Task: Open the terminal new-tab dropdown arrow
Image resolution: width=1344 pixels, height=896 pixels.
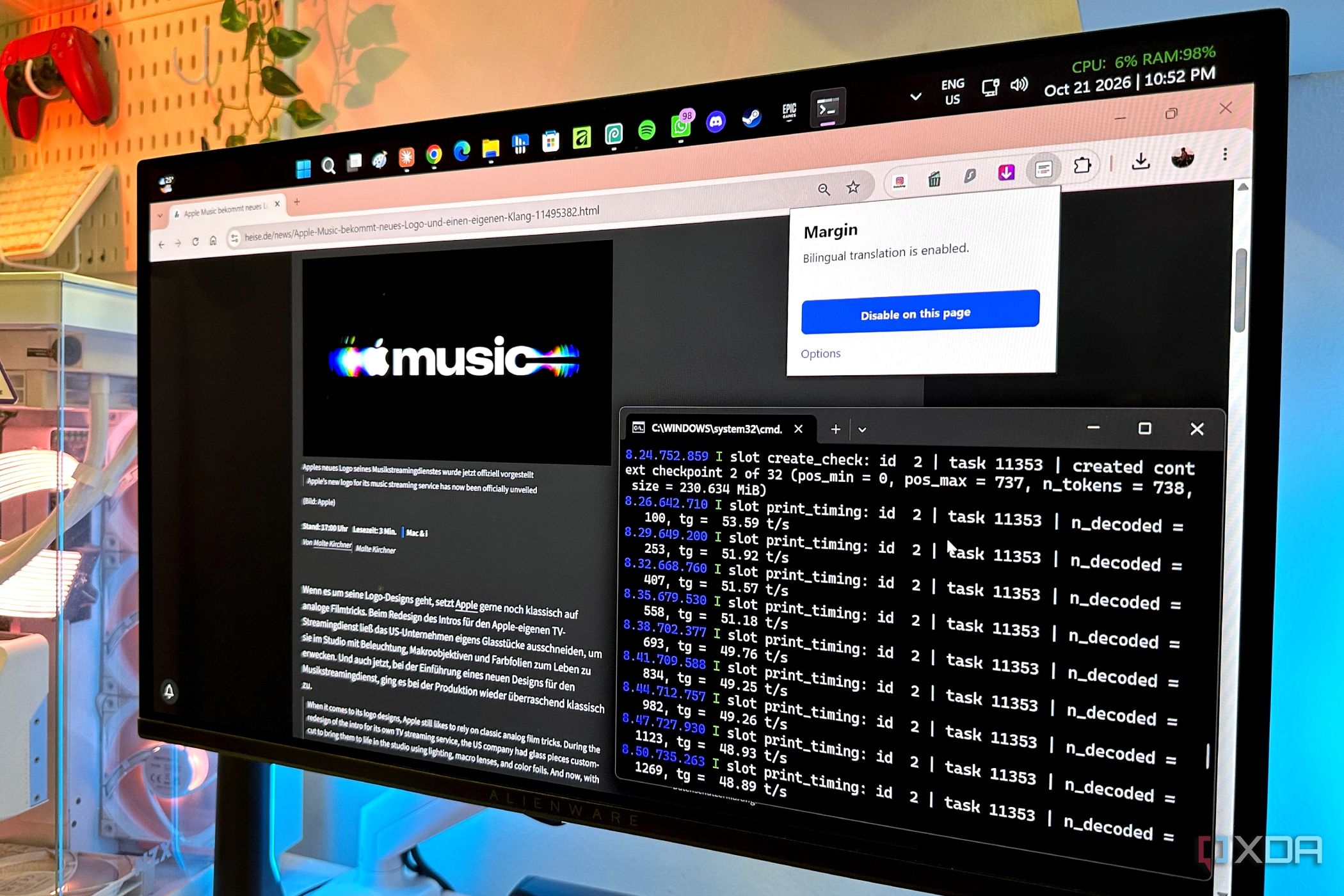Action: 862,430
